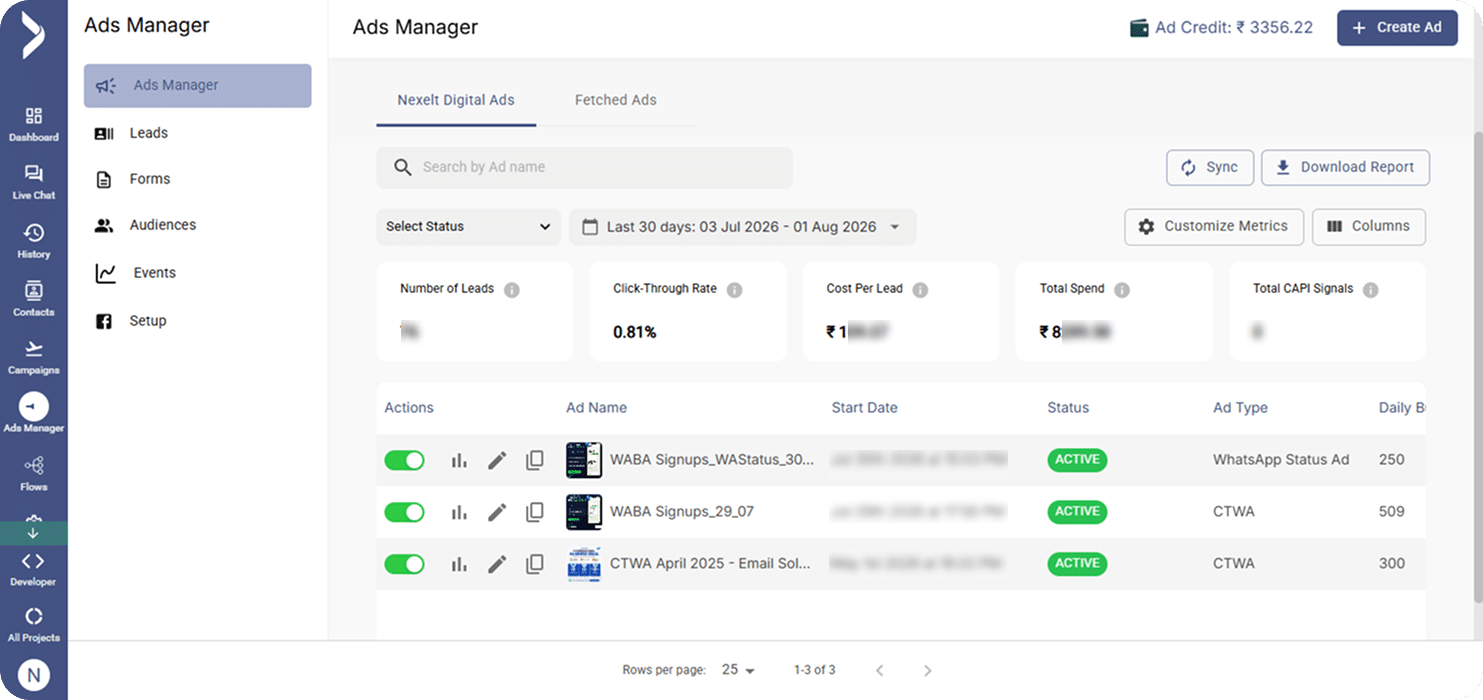This screenshot has width=1483, height=700.
Task: View stats icon for WABA Signups_29_07
Action: pyautogui.click(x=459, y=512)
